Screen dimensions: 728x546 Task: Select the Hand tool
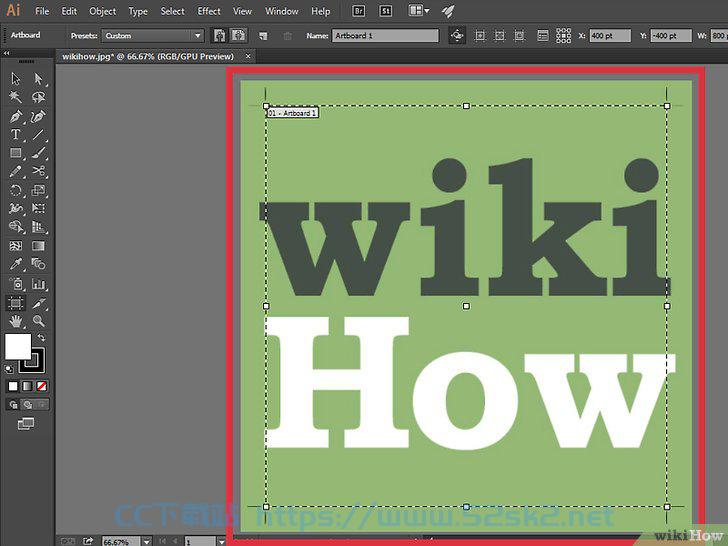click(16, 321)
